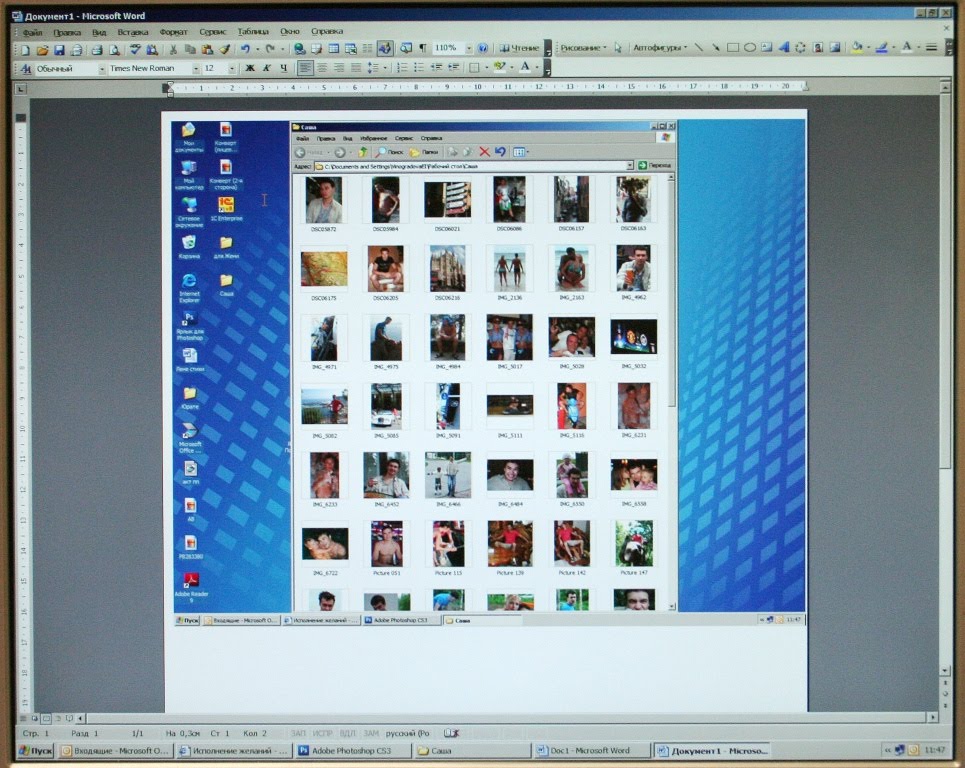965x768 pixels.
Task: Insert an Excel worksheet from the toolbar
Action: click(x=351, y=48)
